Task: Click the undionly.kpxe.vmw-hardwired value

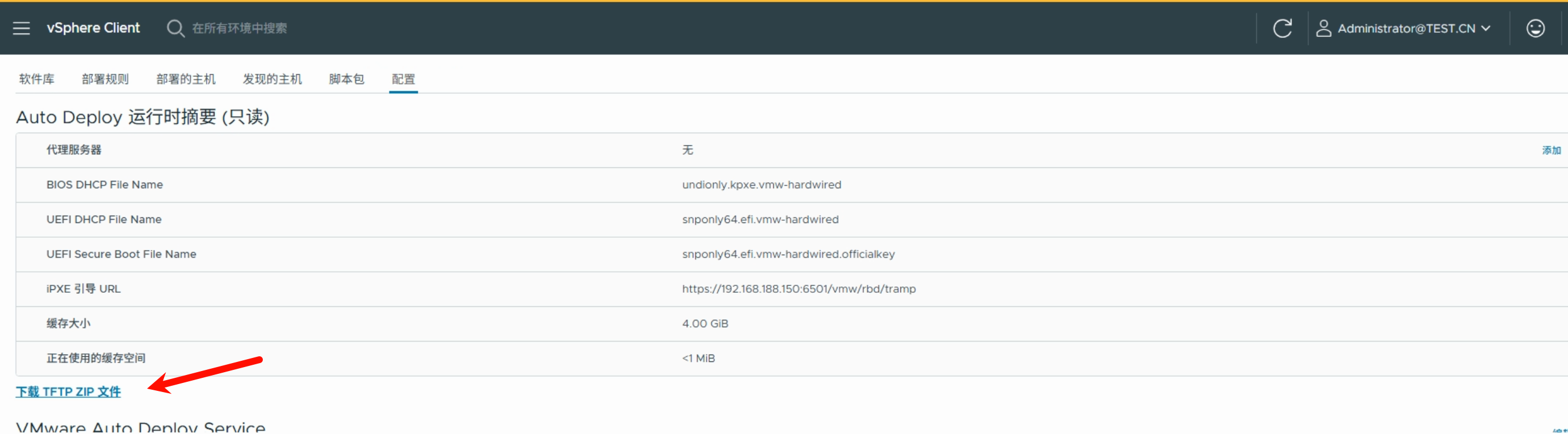Action: click(x=761, y=184)
